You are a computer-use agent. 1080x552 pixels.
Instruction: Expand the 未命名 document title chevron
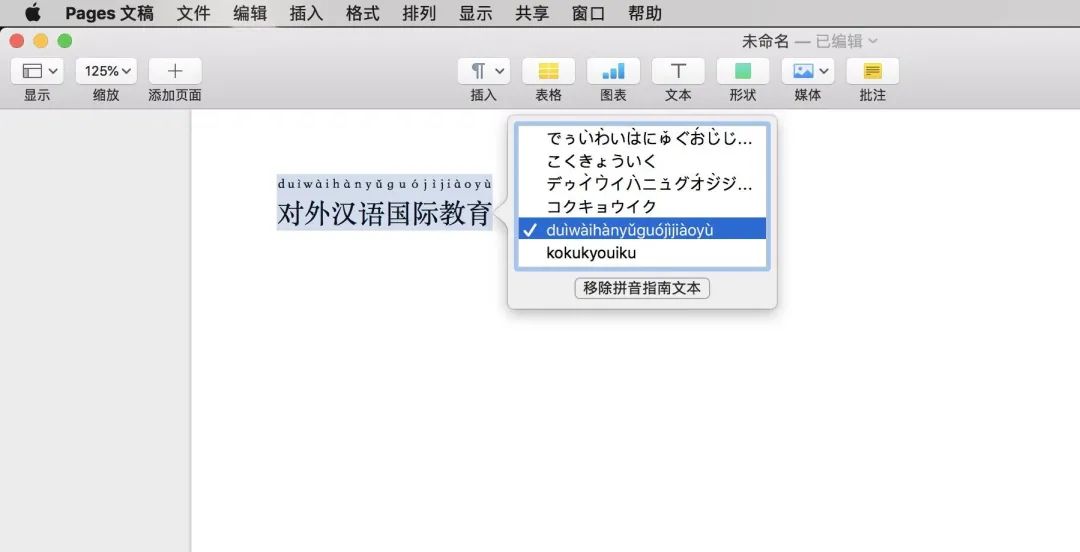(x=873, y=41)
